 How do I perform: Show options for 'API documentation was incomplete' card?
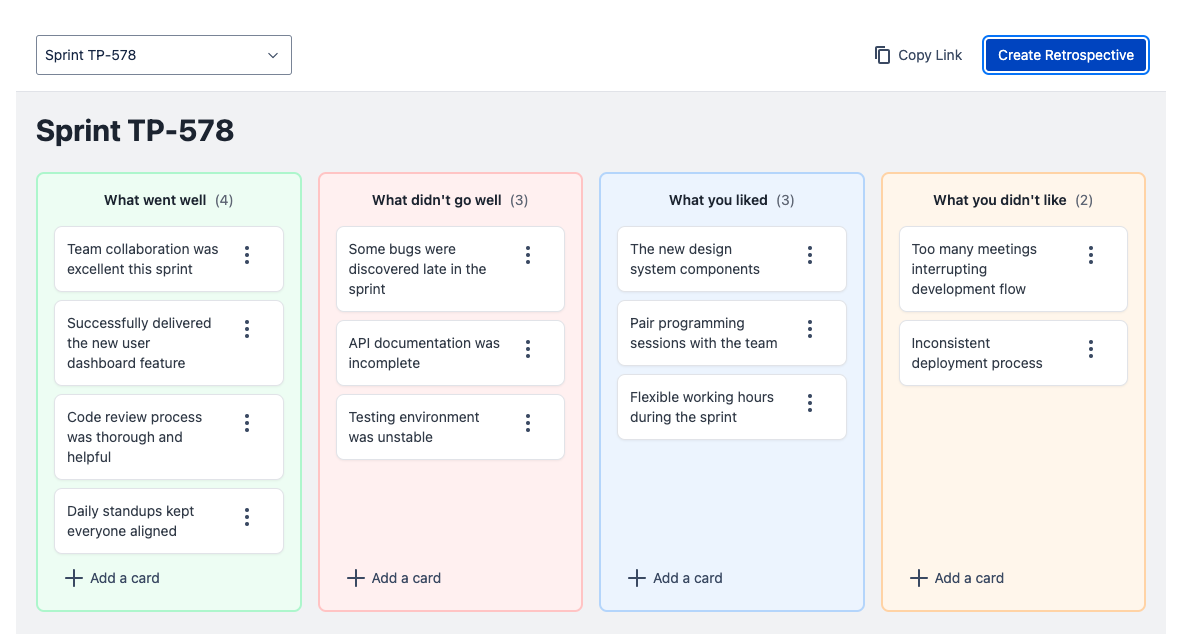(528, 349)
